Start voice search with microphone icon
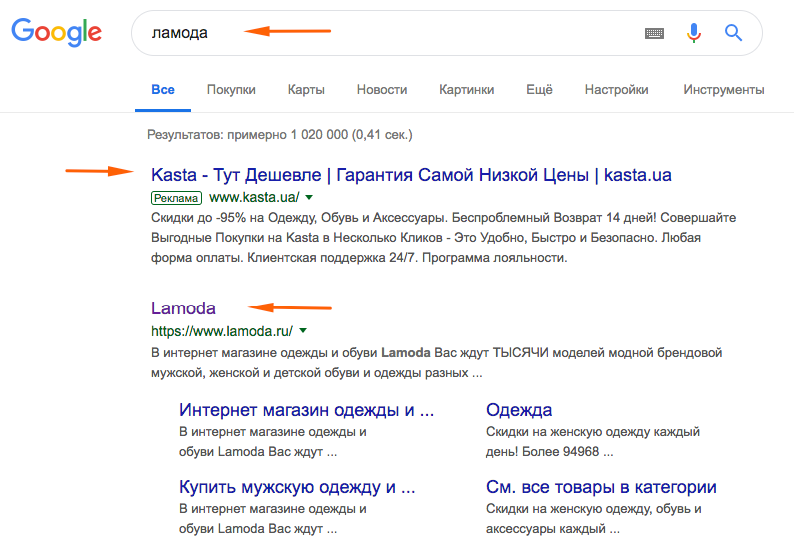Image resolution: width=794 pixels, height=548 pixels. (694, 33)
